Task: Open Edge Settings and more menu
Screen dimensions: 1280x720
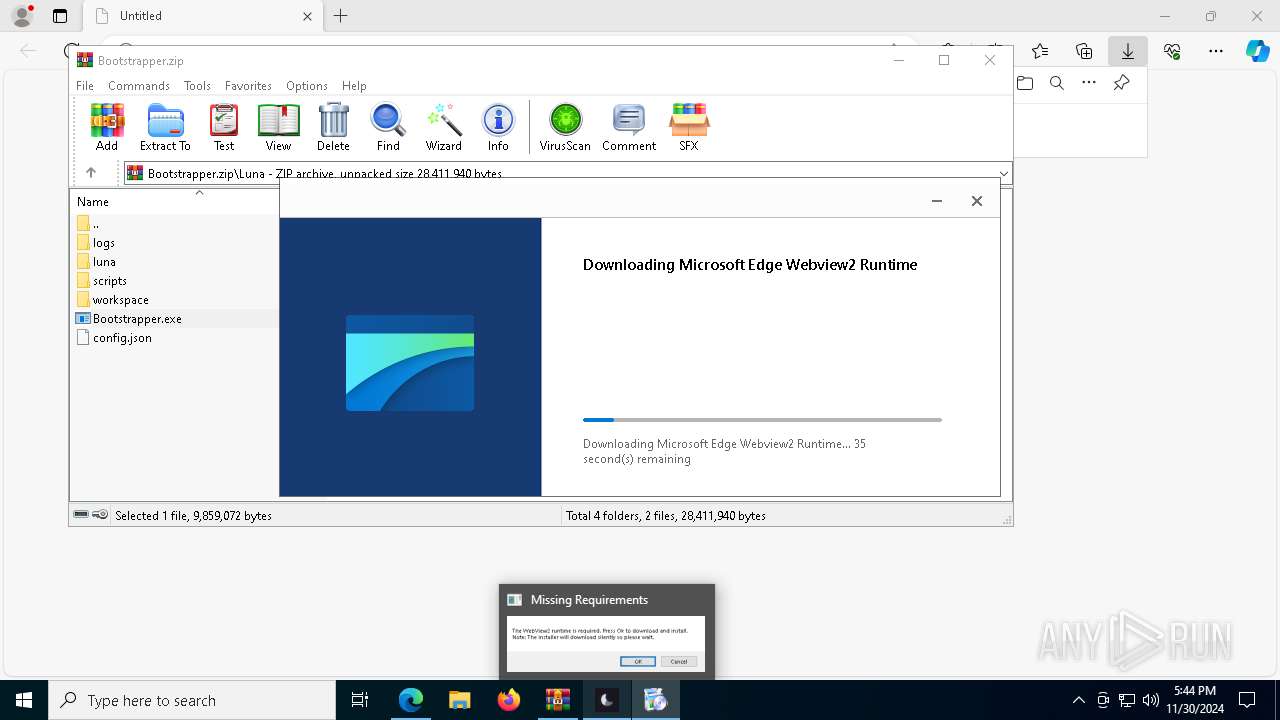Action: [x=1216, y=51]
